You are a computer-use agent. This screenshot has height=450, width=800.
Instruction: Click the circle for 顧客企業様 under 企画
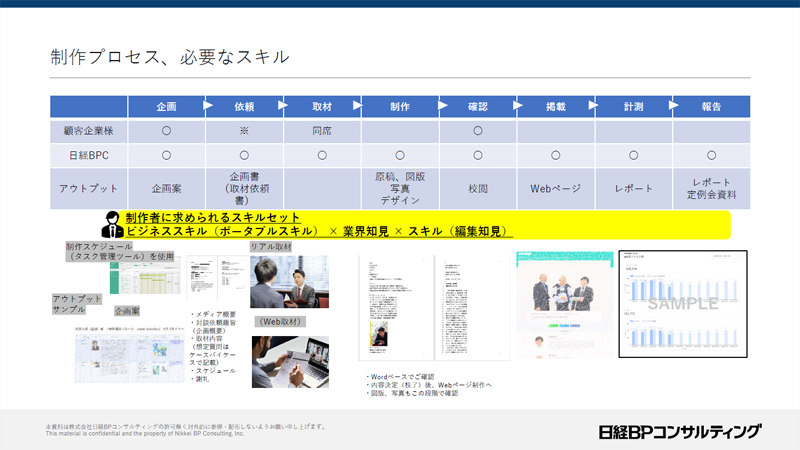(x=166, y=131)
